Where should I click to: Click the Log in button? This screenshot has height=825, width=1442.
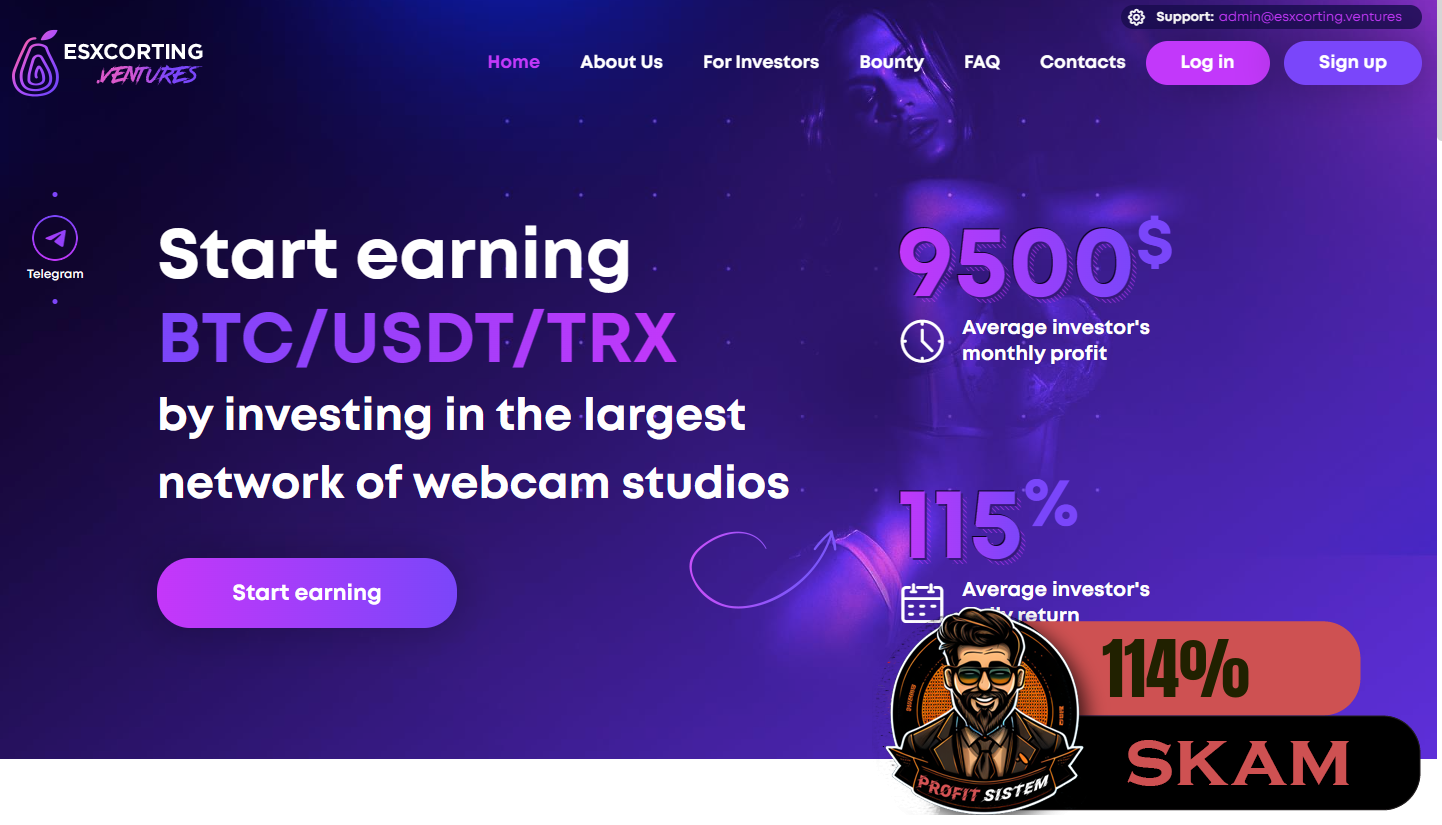1207,62
